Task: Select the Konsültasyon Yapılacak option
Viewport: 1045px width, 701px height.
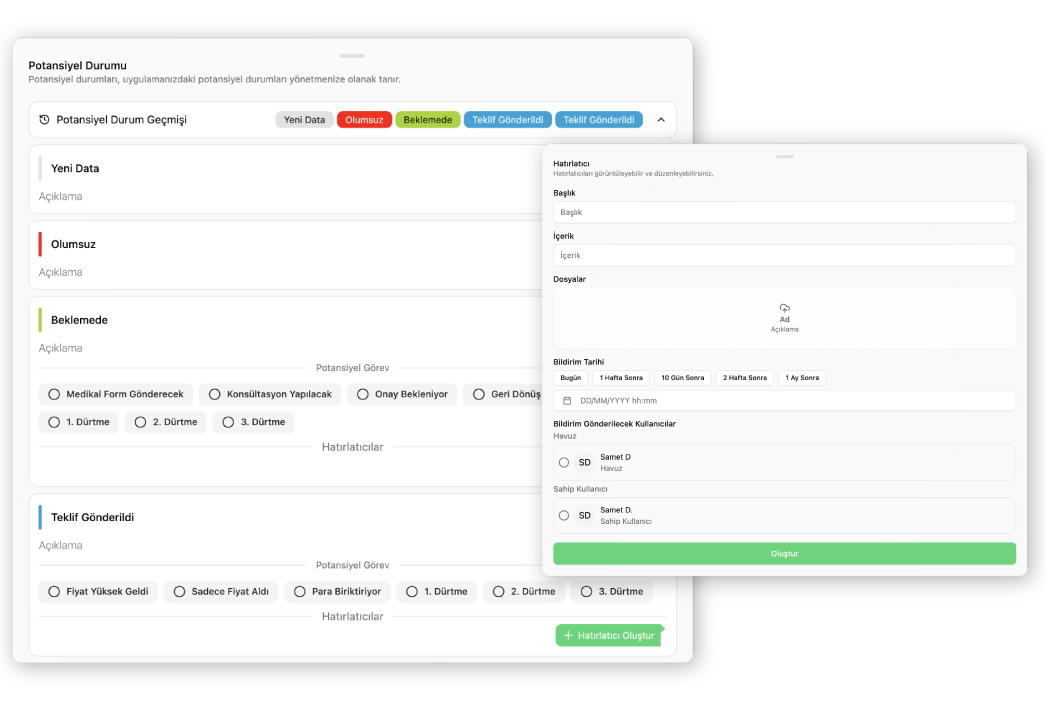Action: [x=214, y=395]
